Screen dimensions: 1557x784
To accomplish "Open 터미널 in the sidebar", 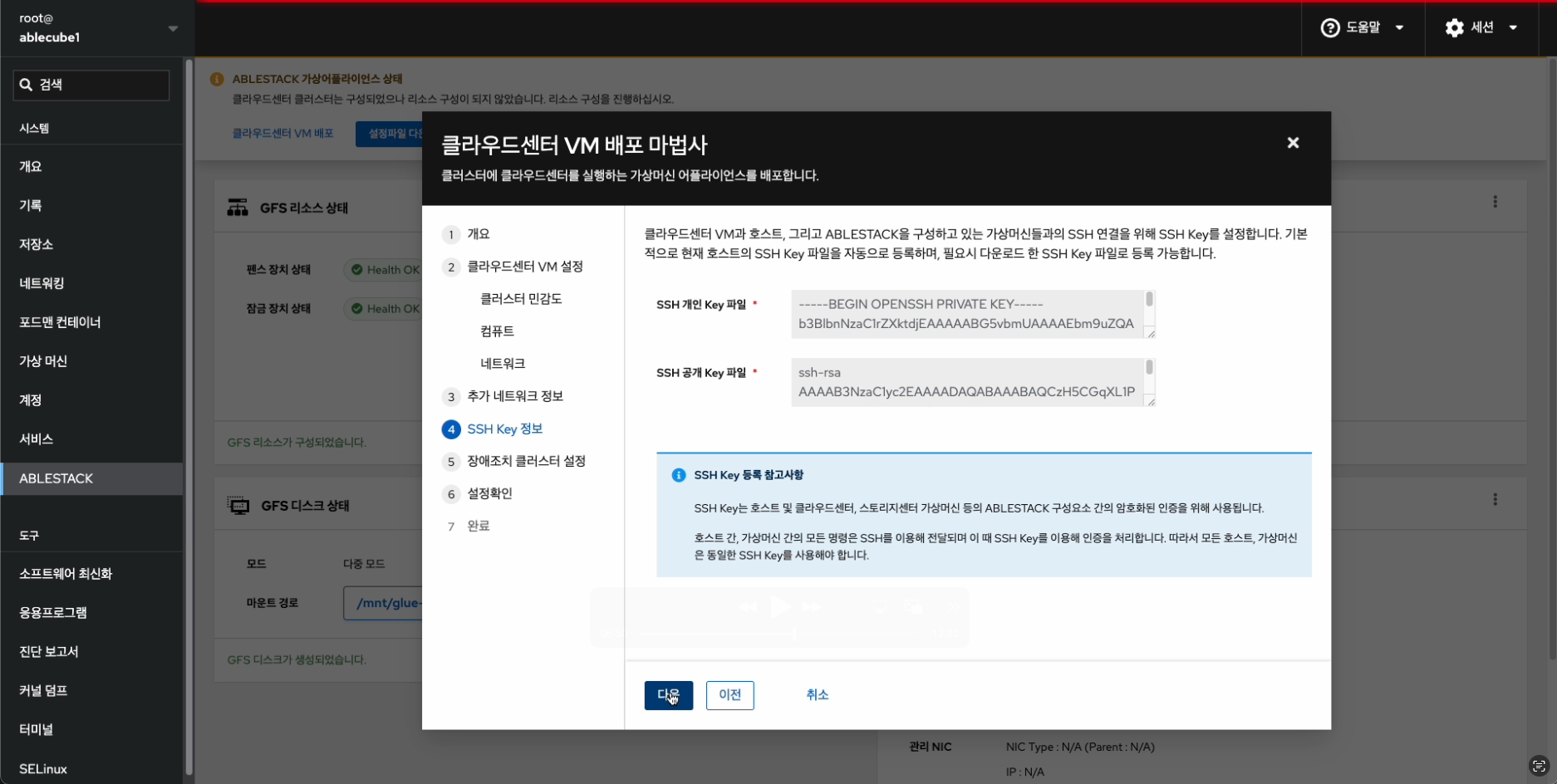I will pyautogui.click(x=91, y=730).
